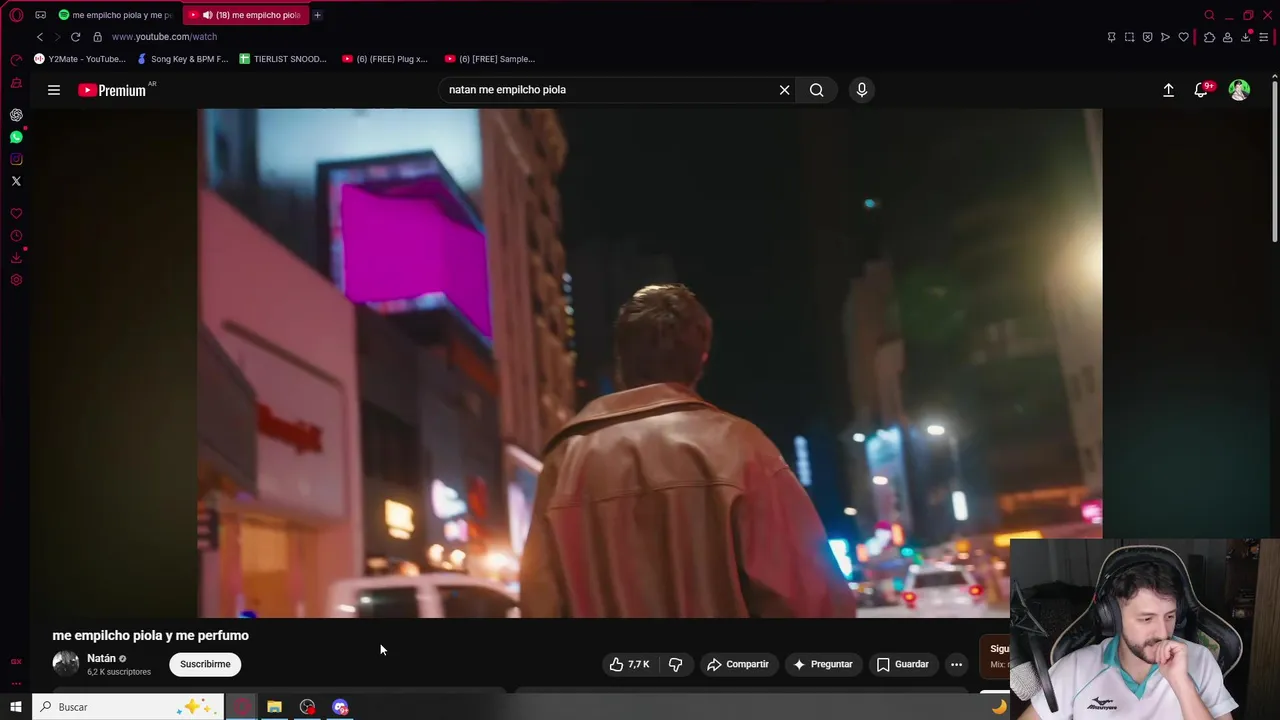Start voice search with the microphone
The image size is (1280, 720).
click(x=862, y=90)
